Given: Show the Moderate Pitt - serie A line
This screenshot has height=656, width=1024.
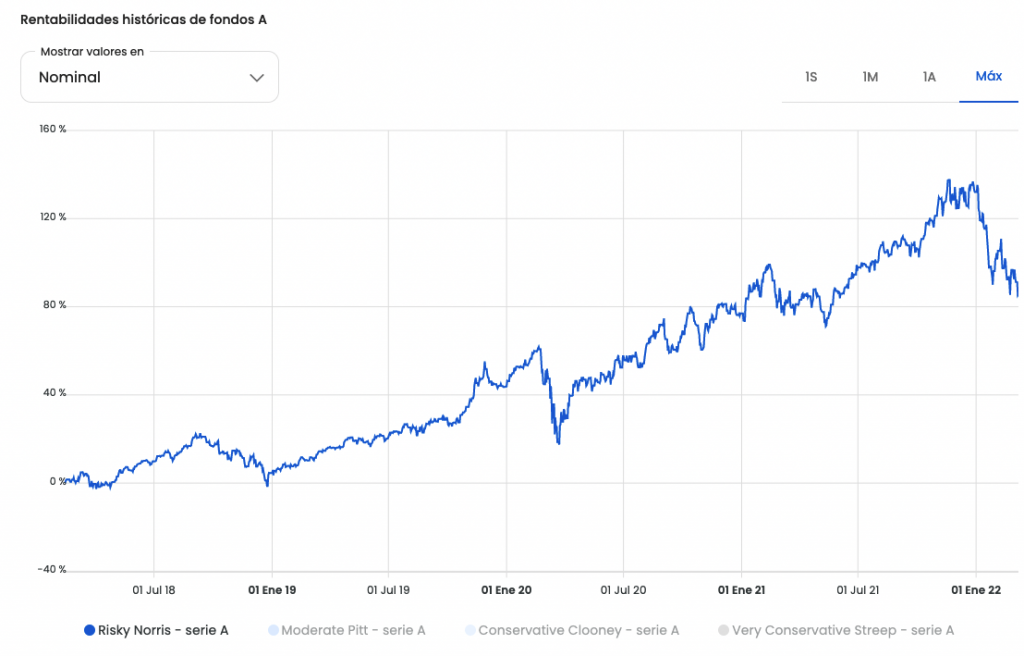Looking at the screenshot, I should pos(353,631).
